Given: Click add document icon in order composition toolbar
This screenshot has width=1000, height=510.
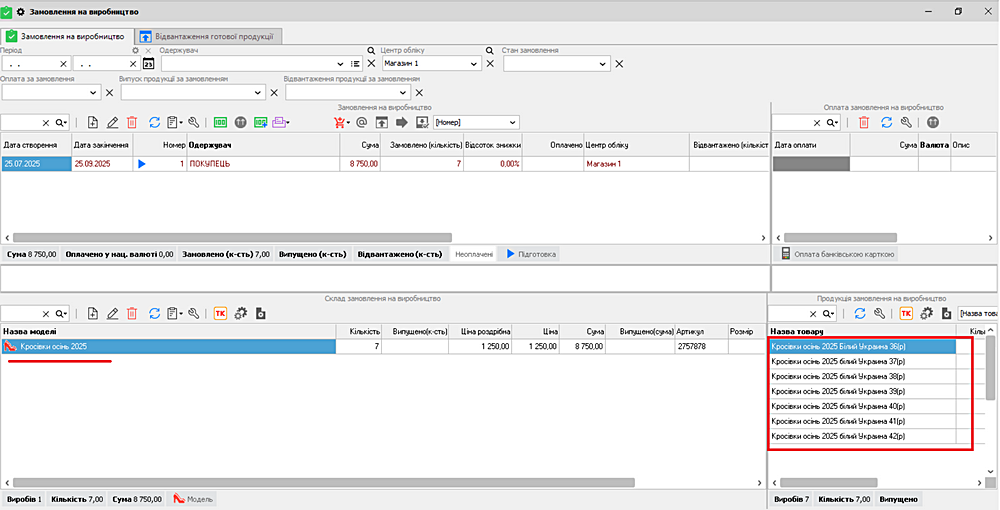Looking at the screenshot, I should [93, 313].
